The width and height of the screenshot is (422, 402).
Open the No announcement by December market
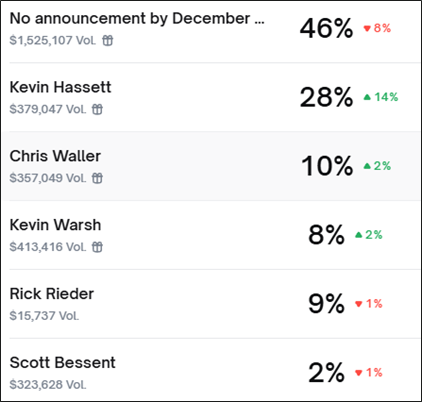pos(137,19)
